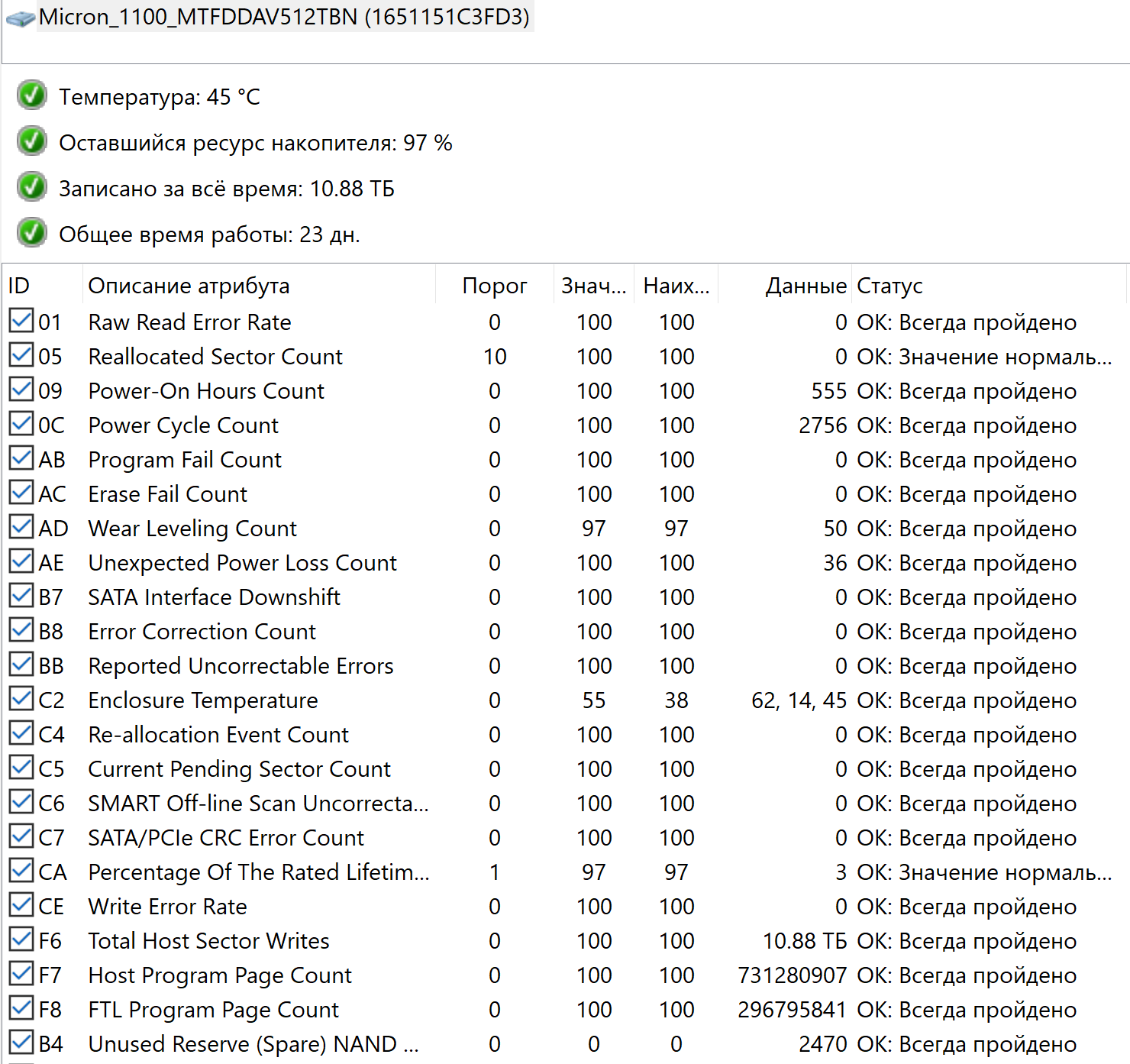Sort by the Данные column header
This screenshot has height=1064, width=1130.
pos(785,286)
